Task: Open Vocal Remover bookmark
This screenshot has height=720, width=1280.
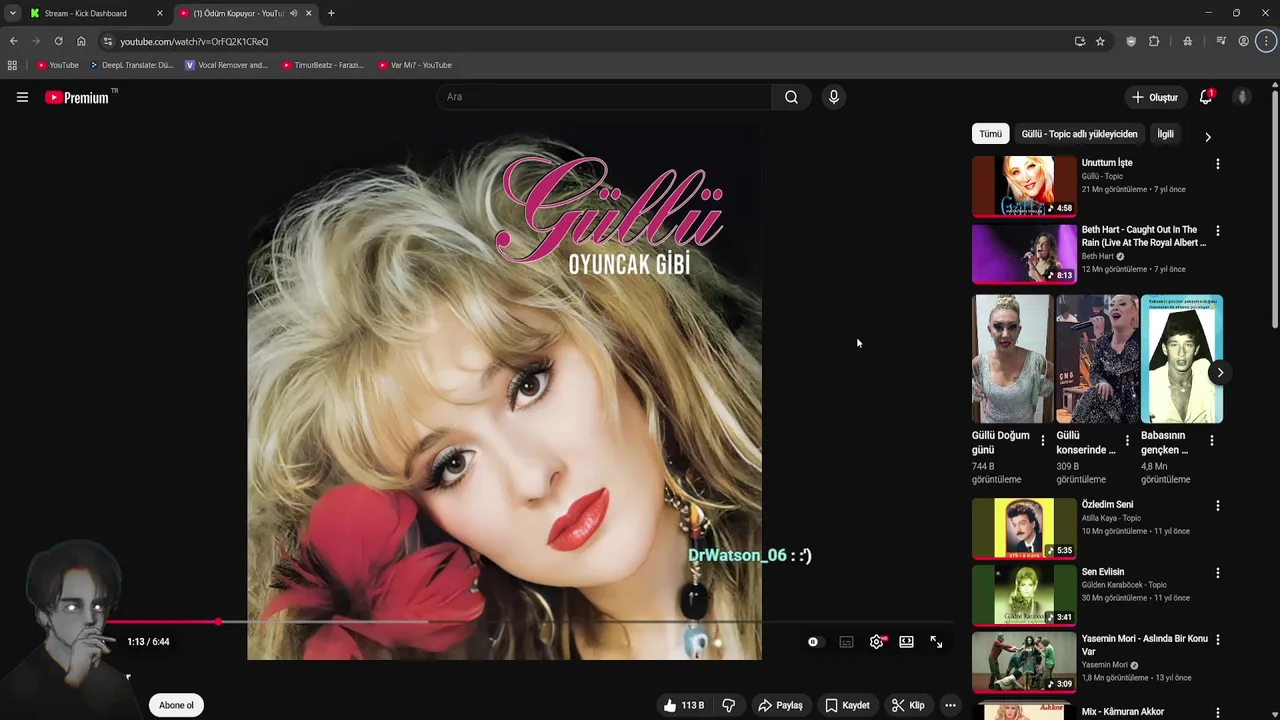Action: pos(227,65)
